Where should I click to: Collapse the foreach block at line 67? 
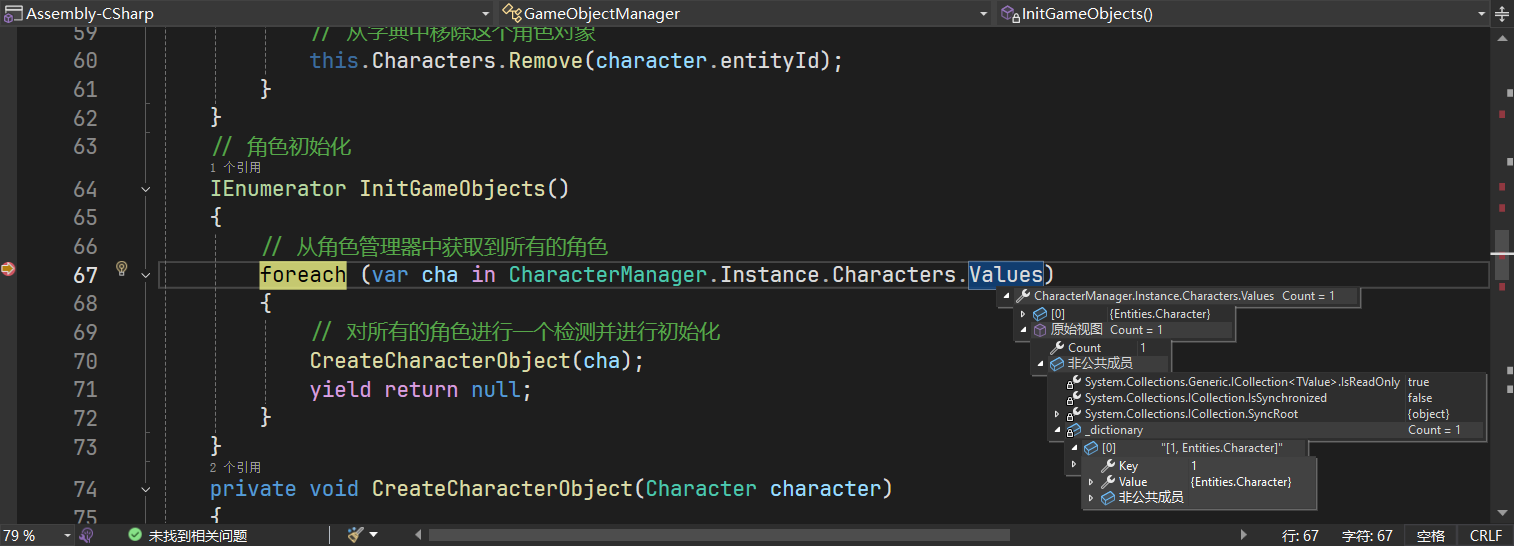click(x=146, y=275)
